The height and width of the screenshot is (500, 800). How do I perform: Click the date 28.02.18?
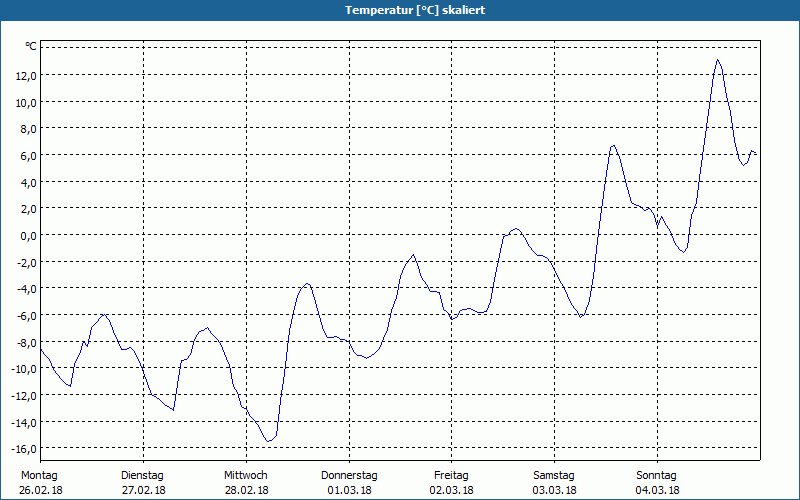pos(246,490)
